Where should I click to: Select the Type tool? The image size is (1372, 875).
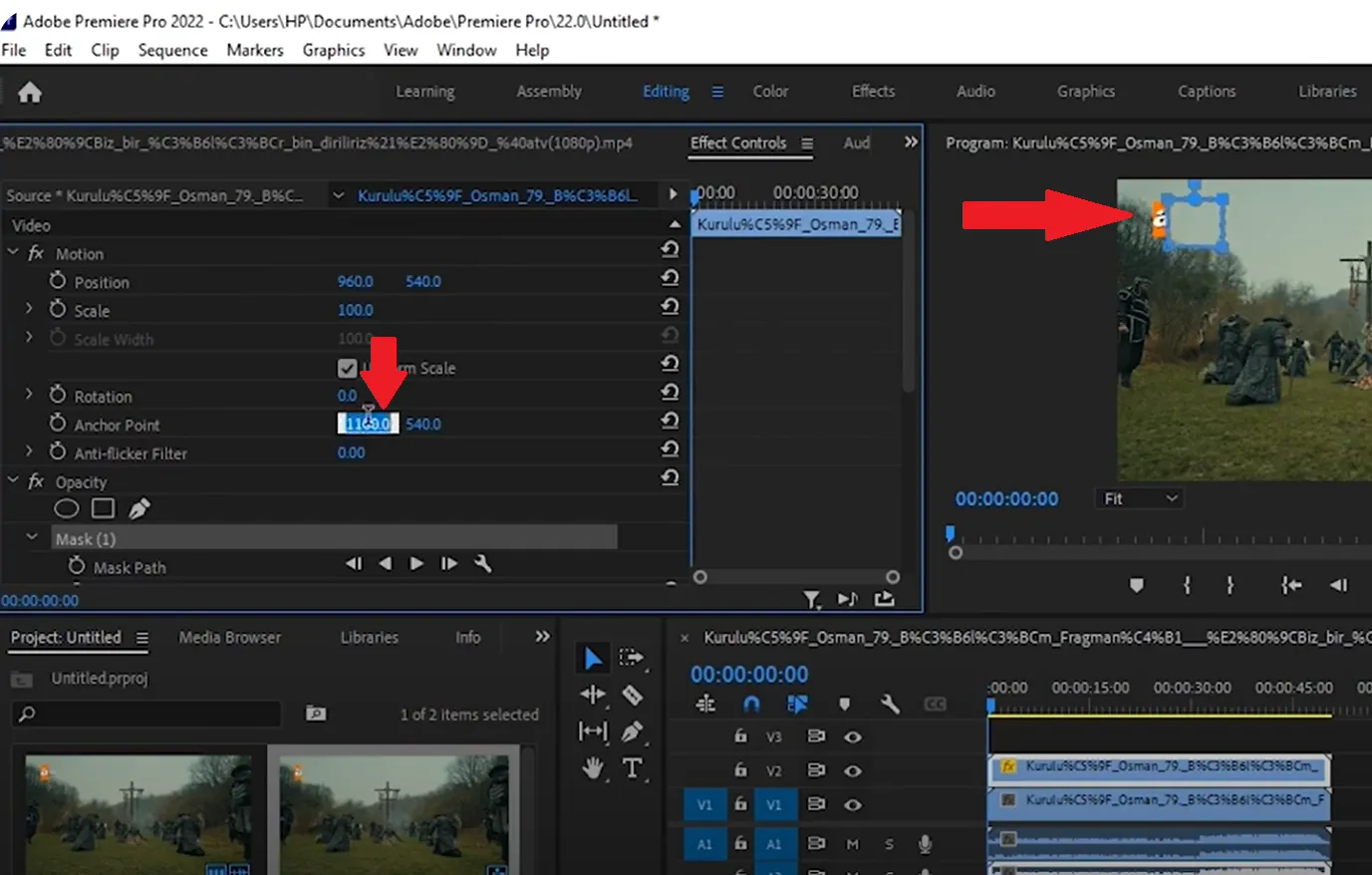pyautogui.click(x=633, y=767)
